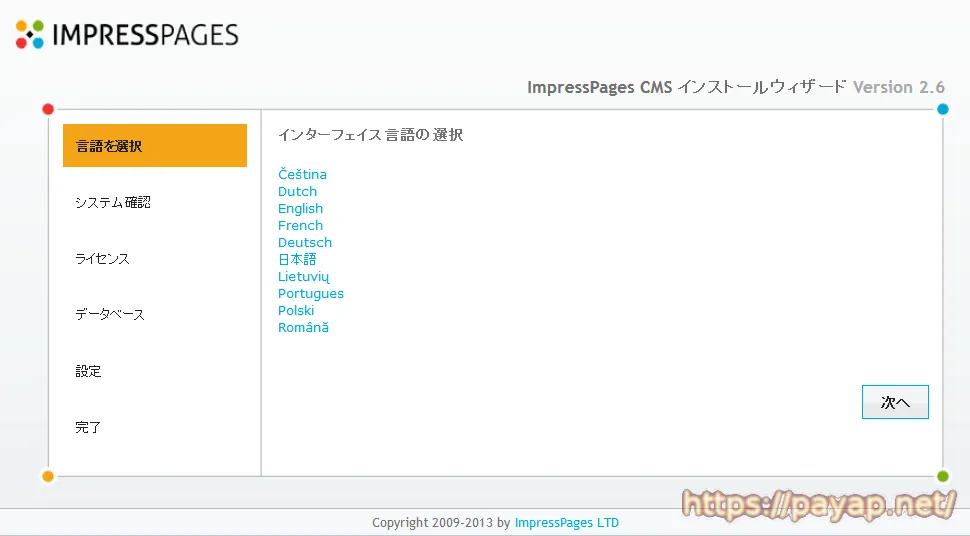The width and height of the screenshot is (970, 536).
Task: Choose Dutch as interface language
Action: point(297,191)
